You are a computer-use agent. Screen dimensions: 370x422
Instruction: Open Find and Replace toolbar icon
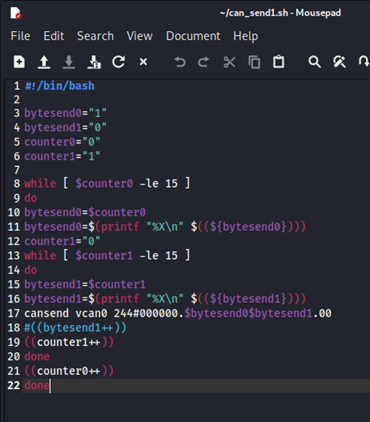(x=339, y=62)
